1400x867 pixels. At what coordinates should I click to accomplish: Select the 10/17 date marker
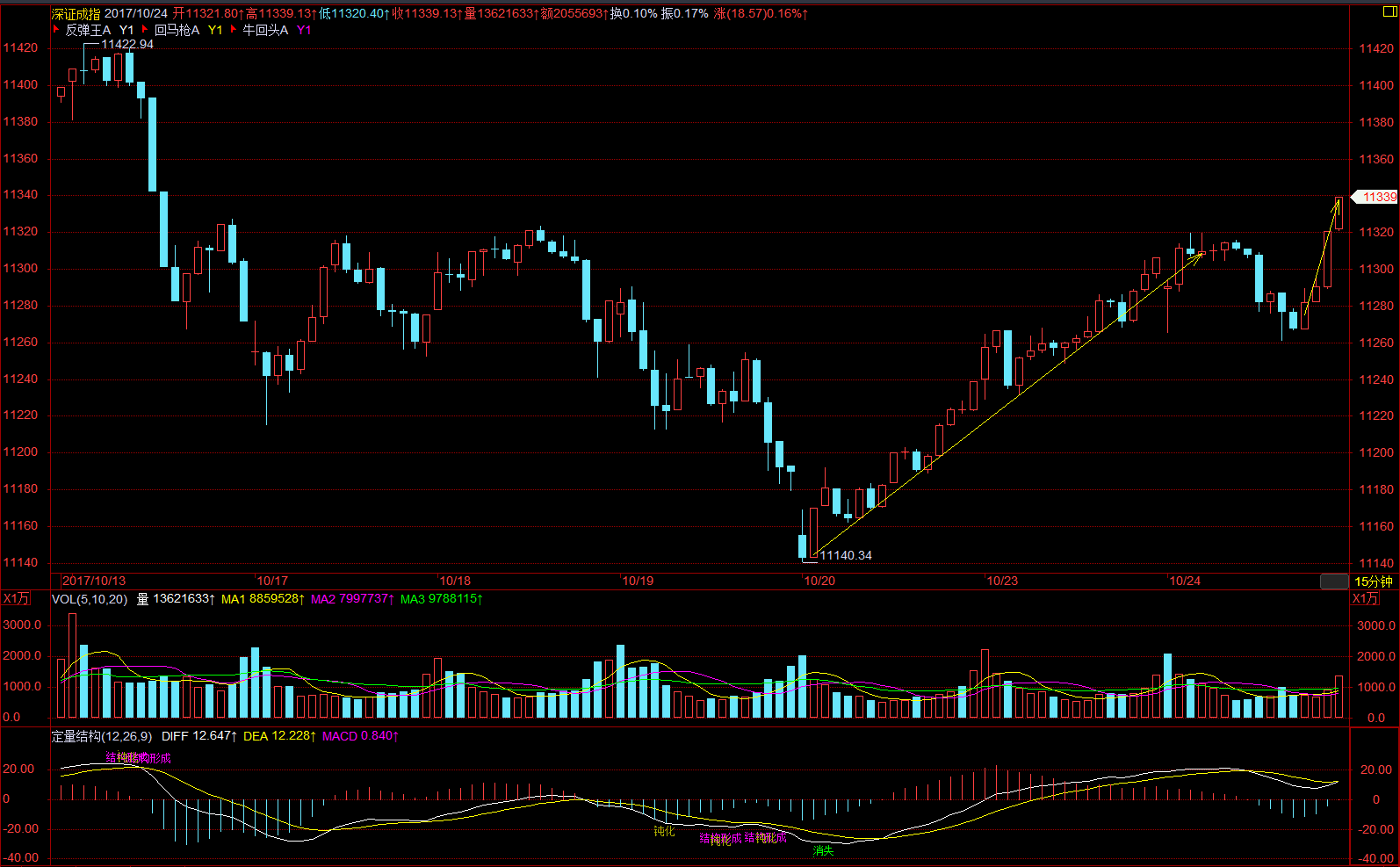pos(272,581)
